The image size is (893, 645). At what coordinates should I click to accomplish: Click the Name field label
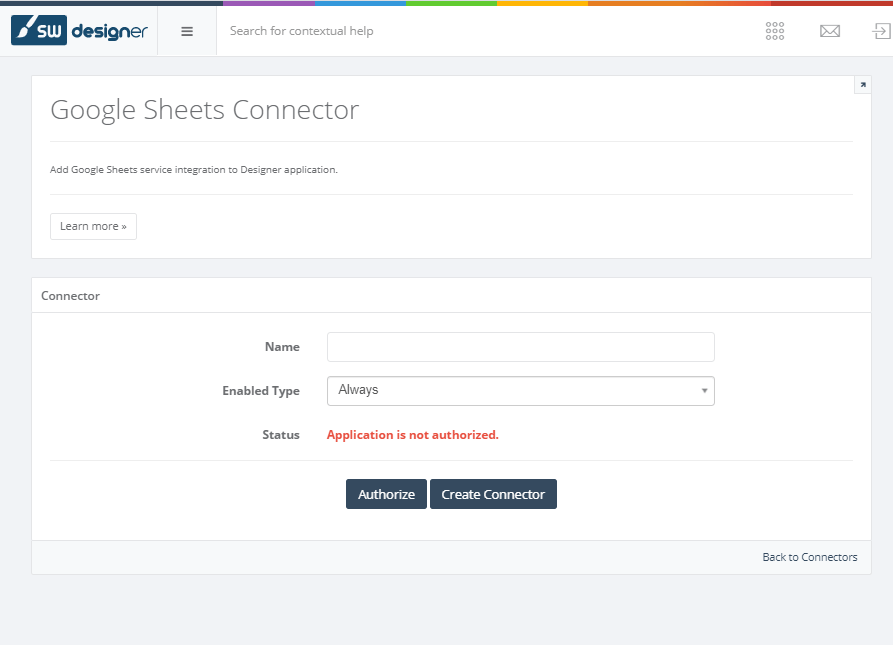[282, 347]
